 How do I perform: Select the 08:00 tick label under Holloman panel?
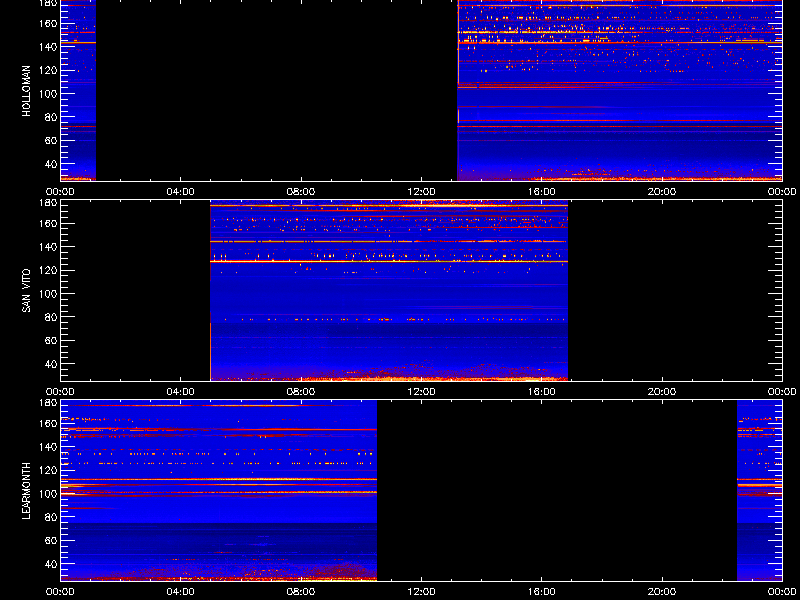pos(301,192)
